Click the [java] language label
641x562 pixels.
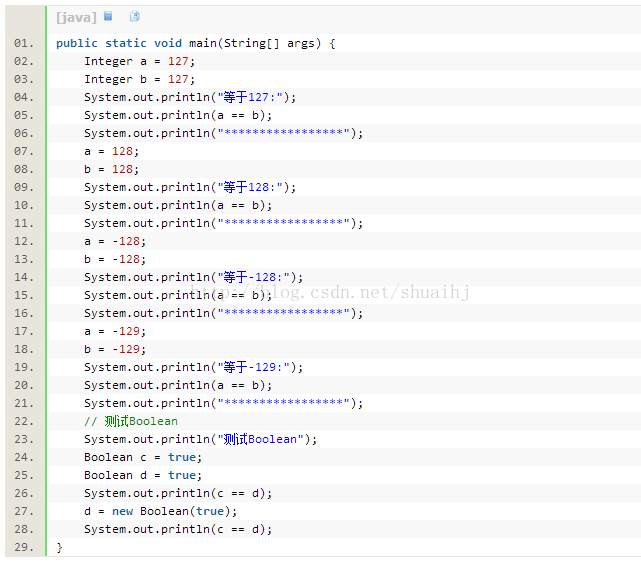[x=76, y=17]
